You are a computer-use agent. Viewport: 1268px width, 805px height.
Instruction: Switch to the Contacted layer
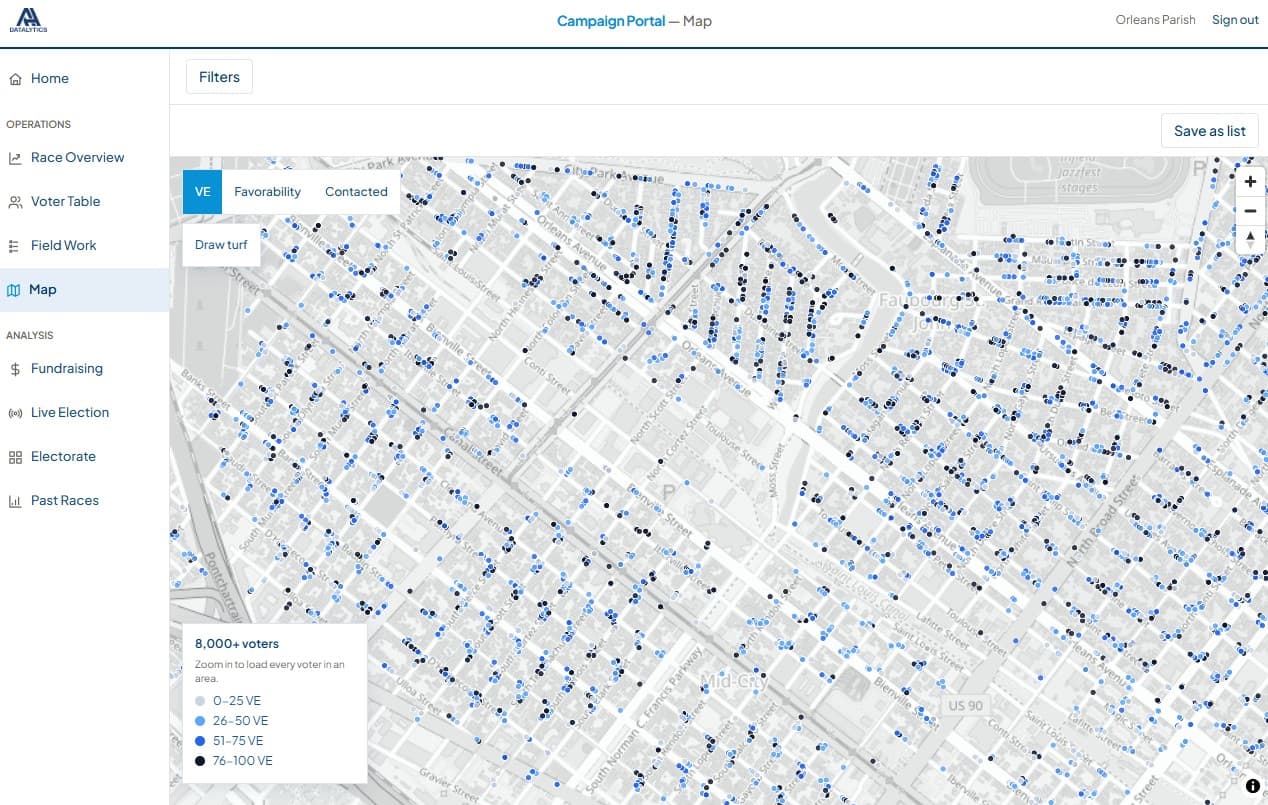pos(356,192)
